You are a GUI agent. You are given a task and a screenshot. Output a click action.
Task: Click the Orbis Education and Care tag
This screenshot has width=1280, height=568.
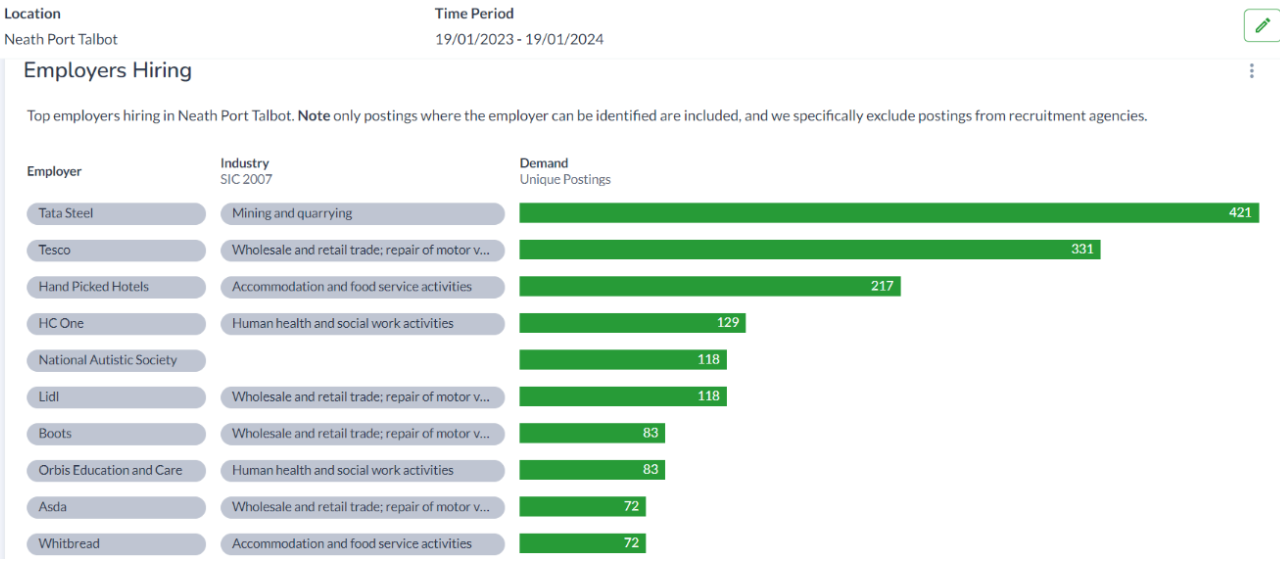[x=116, y=470]
